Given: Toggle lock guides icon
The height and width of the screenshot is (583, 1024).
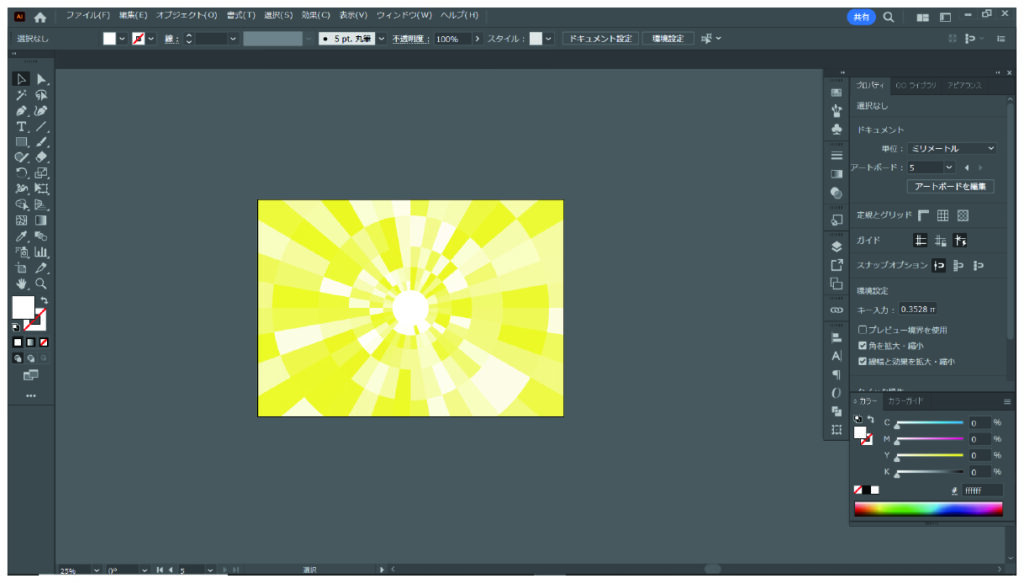Looking at the screenshot, I should click(940, 240).
